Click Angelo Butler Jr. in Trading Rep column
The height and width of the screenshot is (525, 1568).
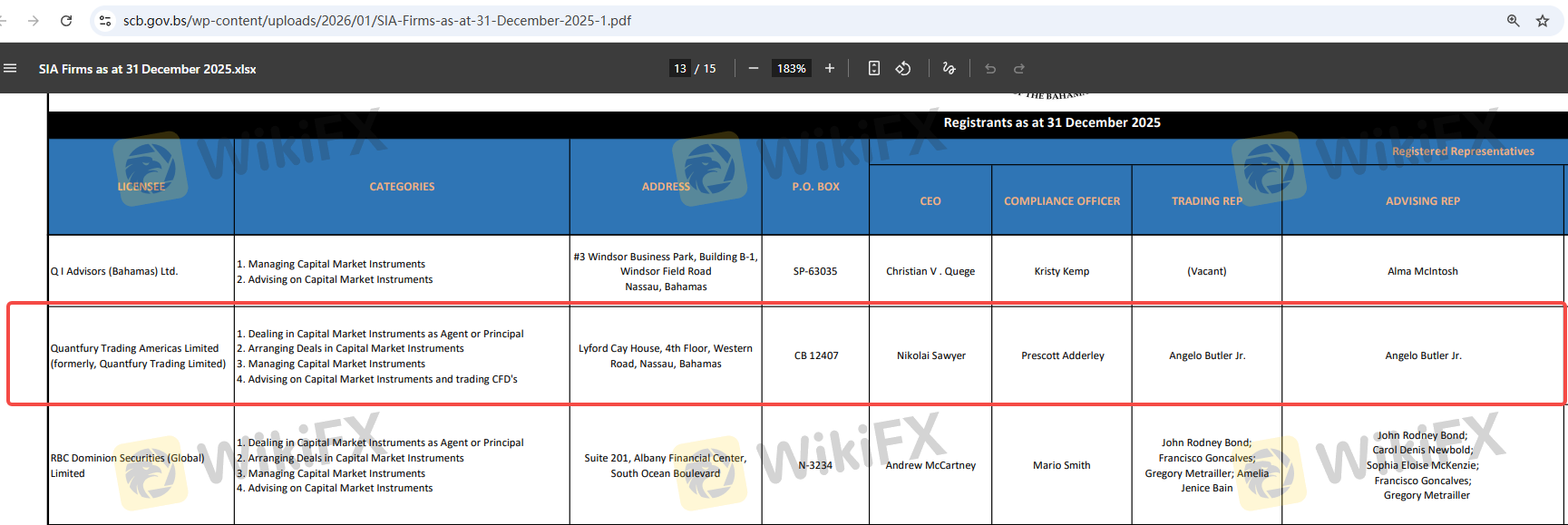1207,355
